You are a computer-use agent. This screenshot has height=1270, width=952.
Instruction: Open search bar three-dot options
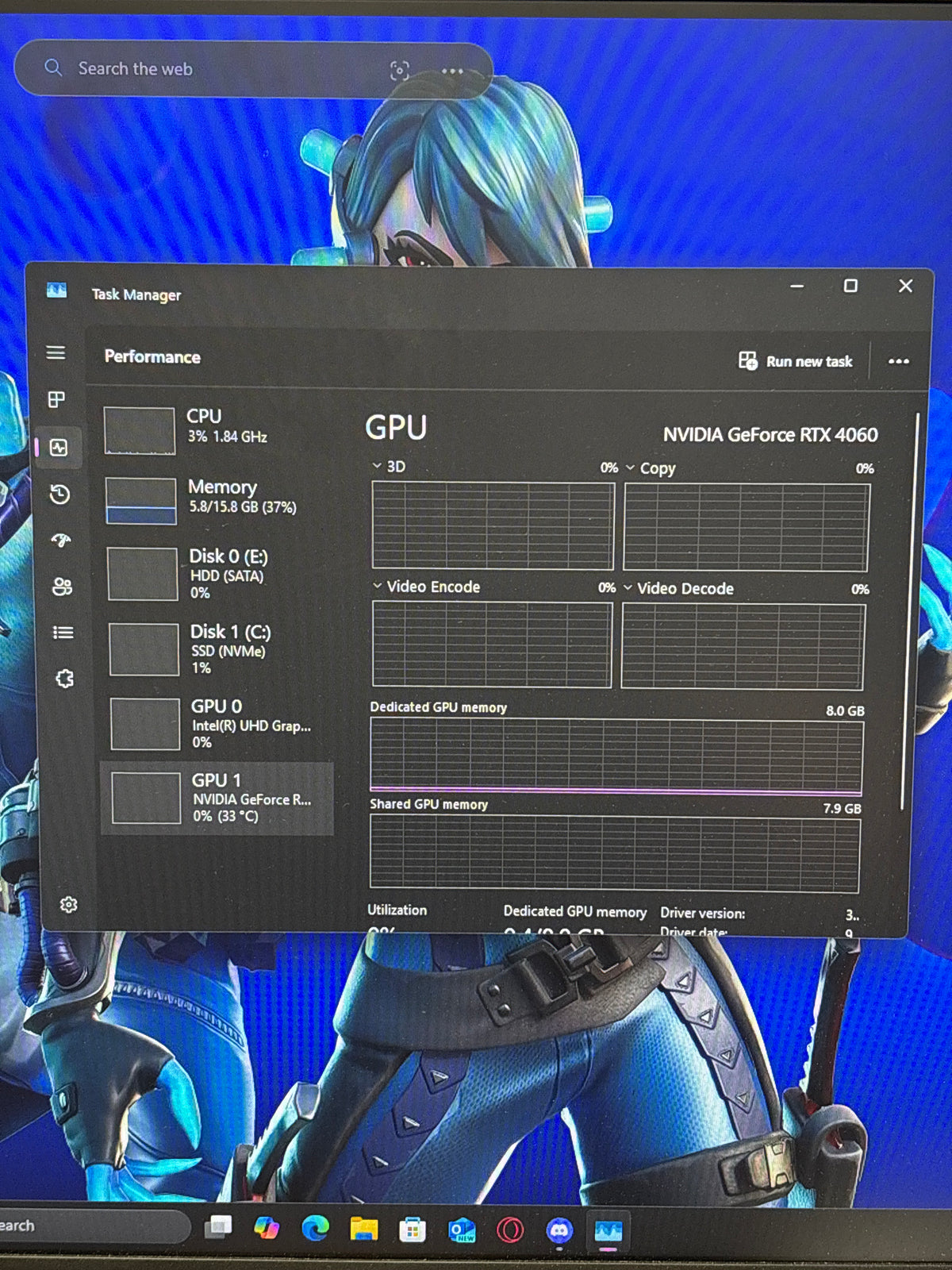click(x=452, y=71)
